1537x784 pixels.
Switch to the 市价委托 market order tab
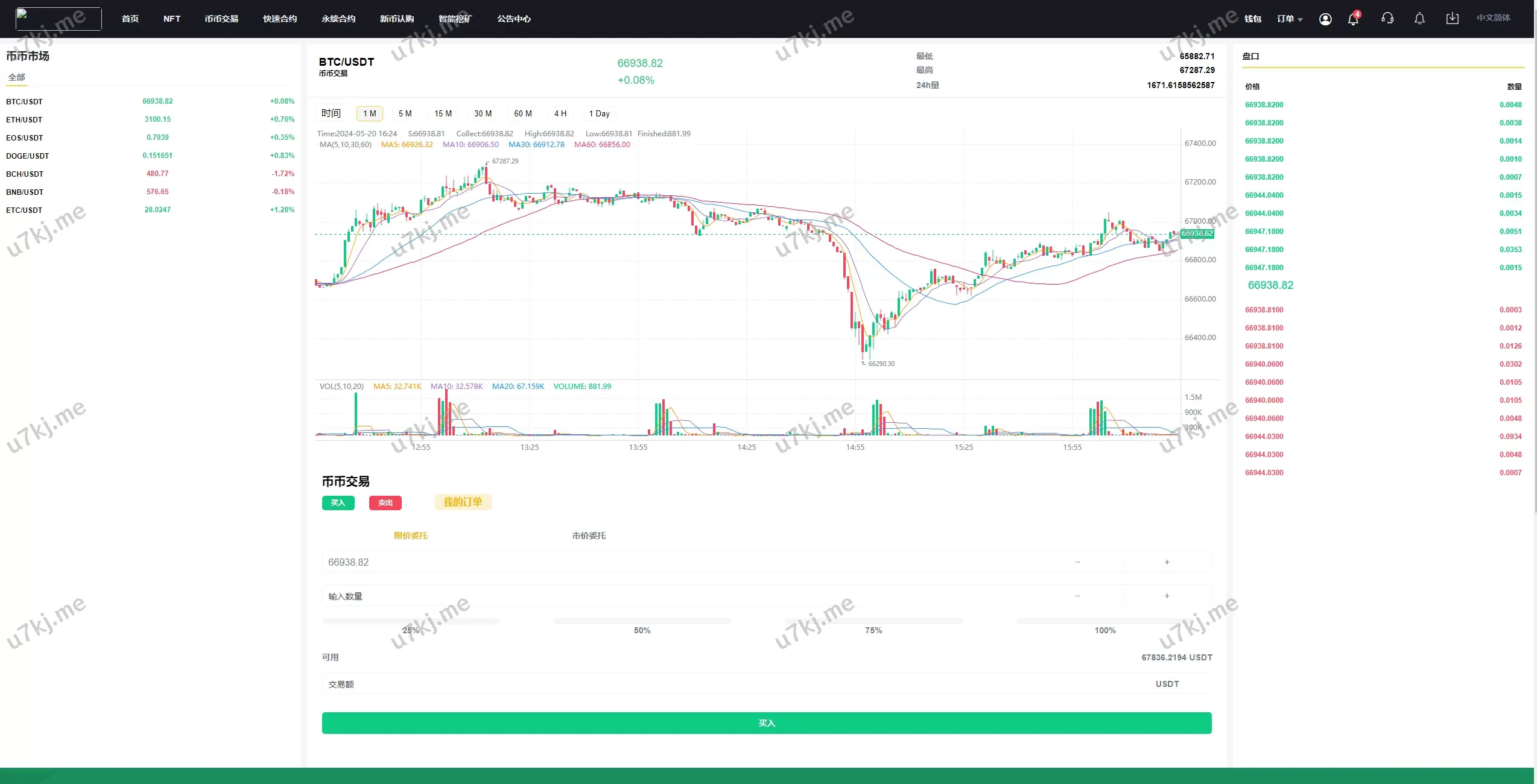[x=589, y=536]
